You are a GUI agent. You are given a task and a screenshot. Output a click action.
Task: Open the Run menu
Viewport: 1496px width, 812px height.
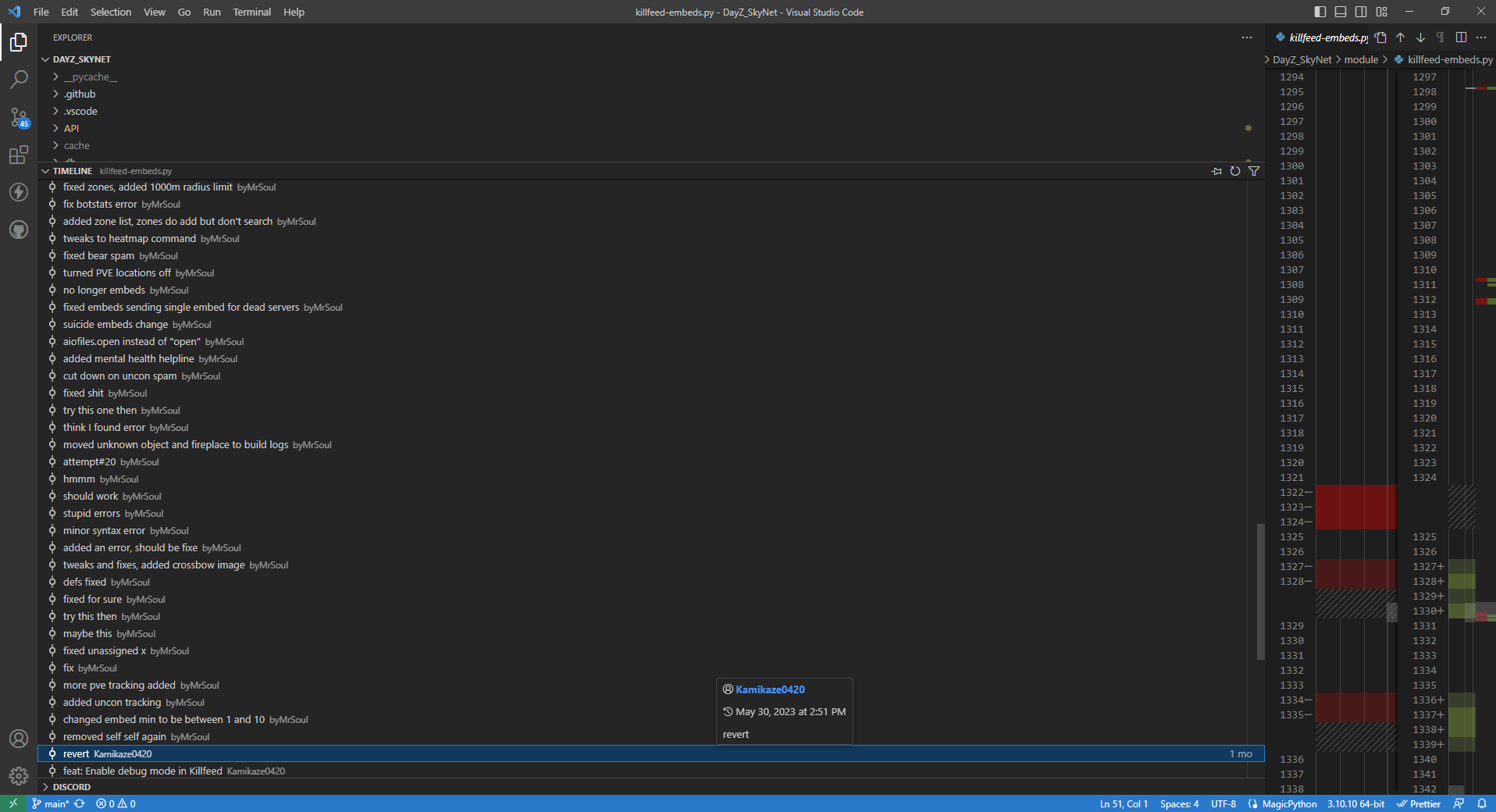point(212,12)
